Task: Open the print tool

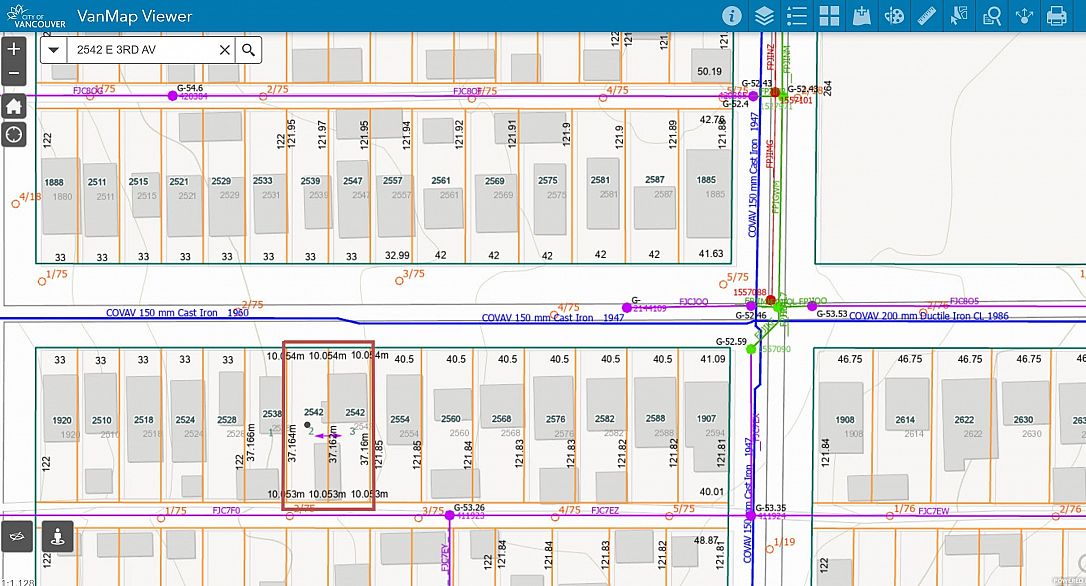Action: coord(1056,16)
